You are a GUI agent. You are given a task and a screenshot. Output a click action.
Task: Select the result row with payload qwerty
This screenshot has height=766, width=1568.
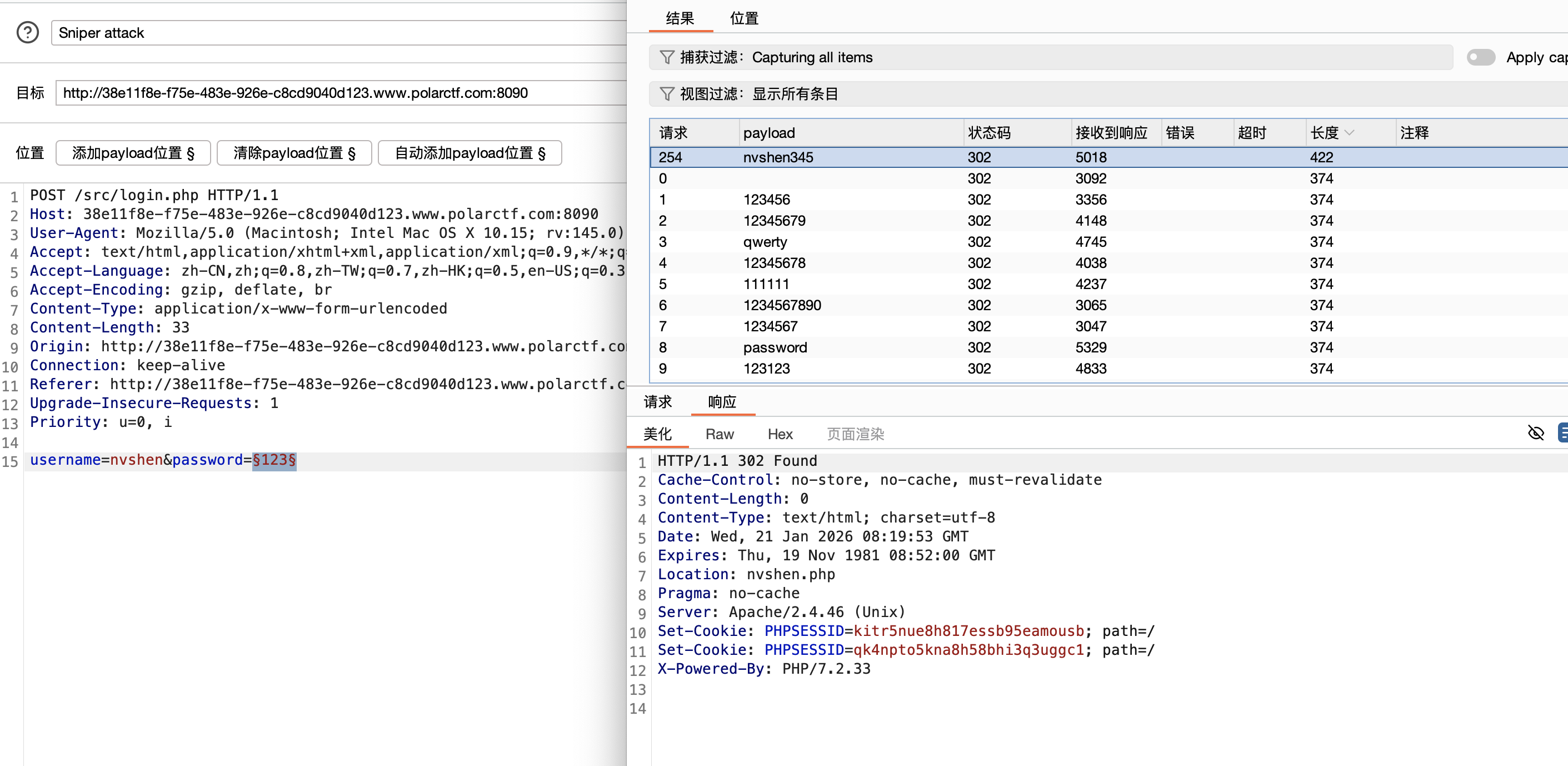pos(765,242)
